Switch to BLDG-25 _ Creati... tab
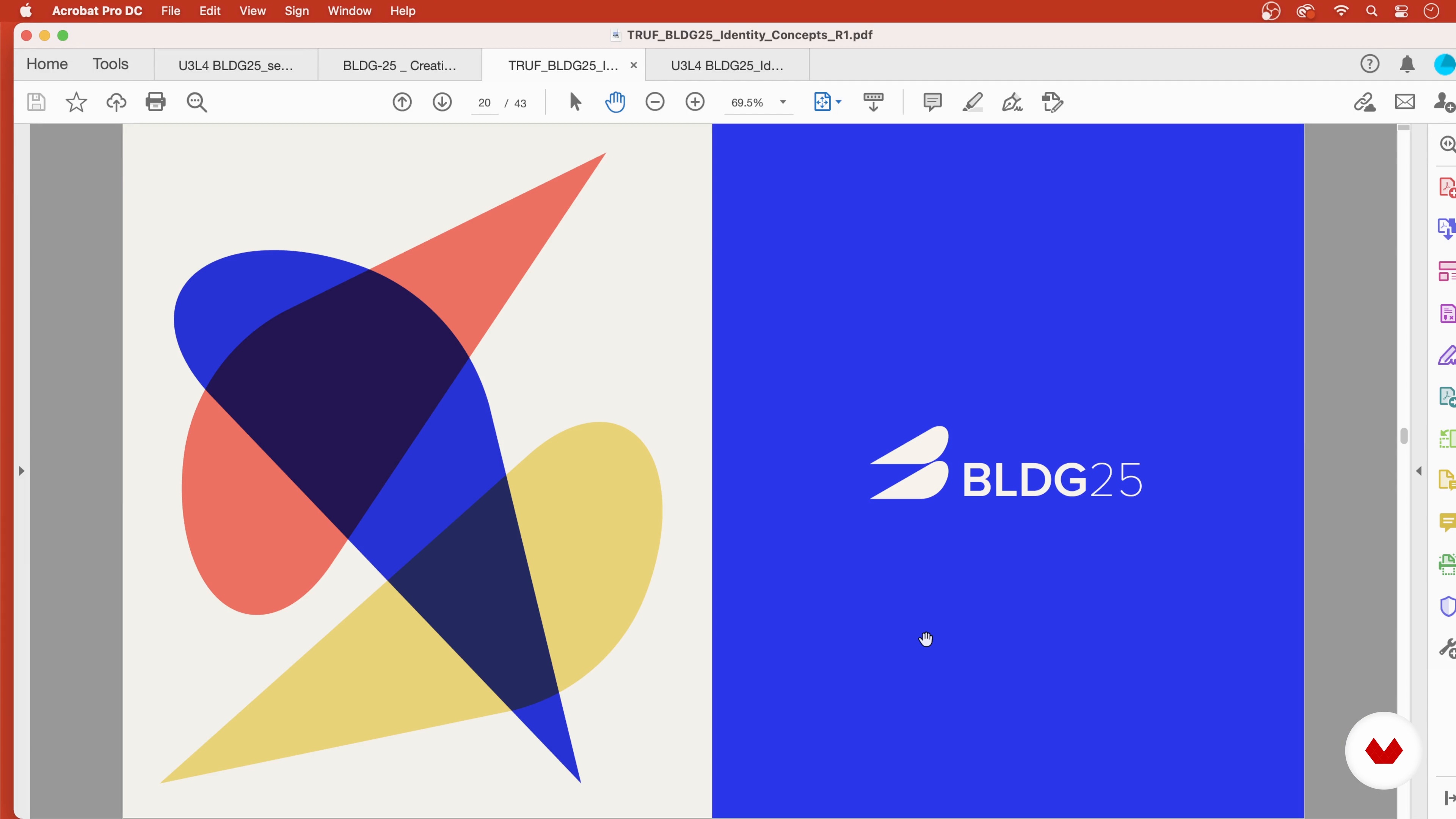This screenshot has height=819, width=1456. (399, 66)
